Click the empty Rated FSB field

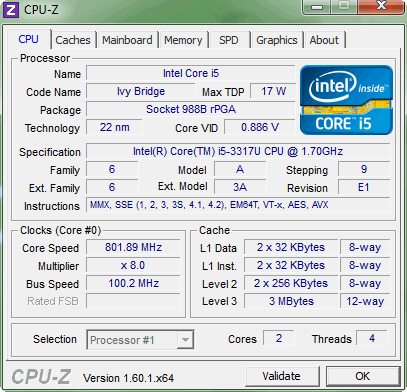click(x=133, y=301)
